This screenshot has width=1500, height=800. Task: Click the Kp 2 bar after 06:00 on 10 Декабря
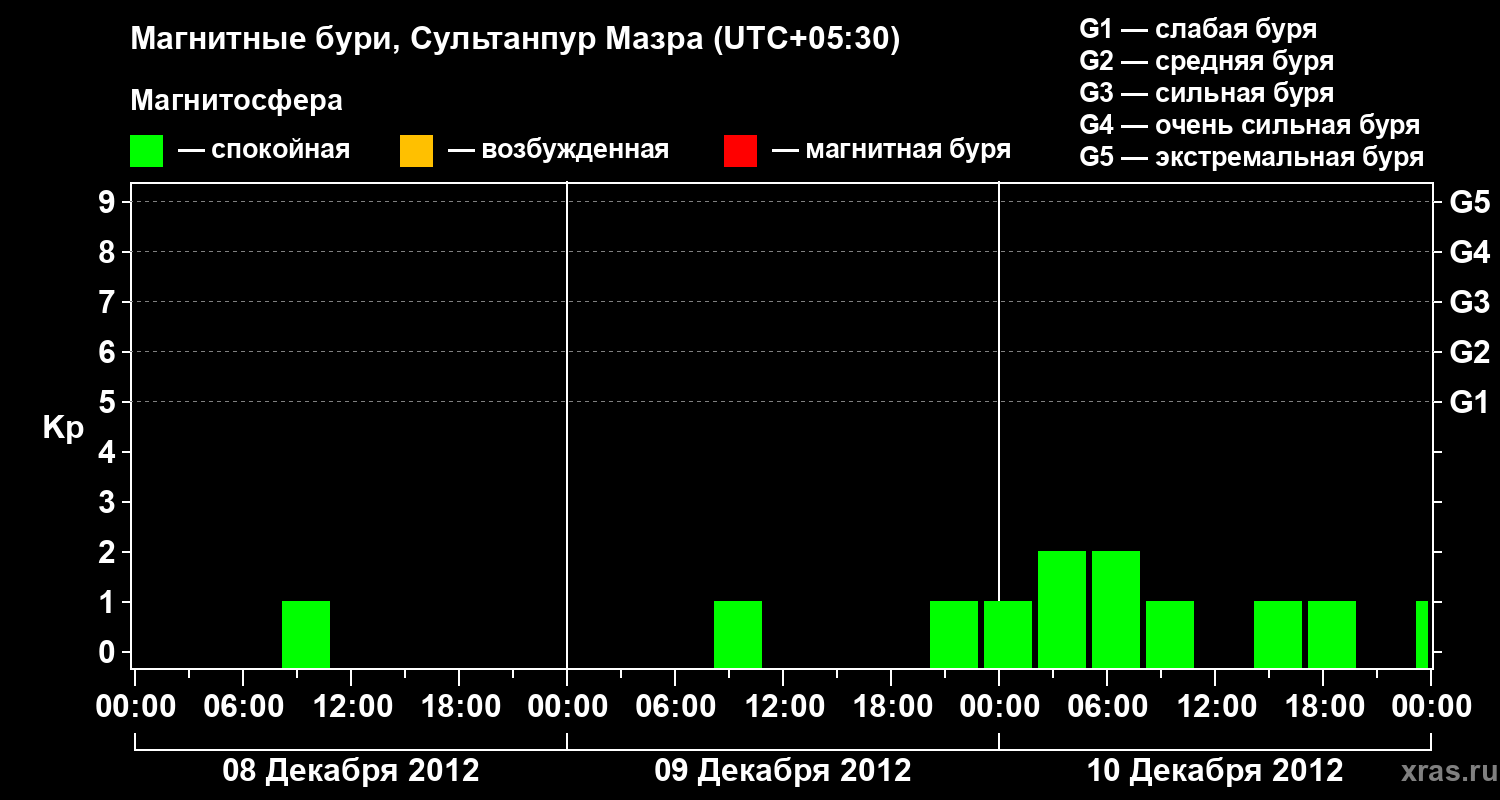pos(1116,609)
